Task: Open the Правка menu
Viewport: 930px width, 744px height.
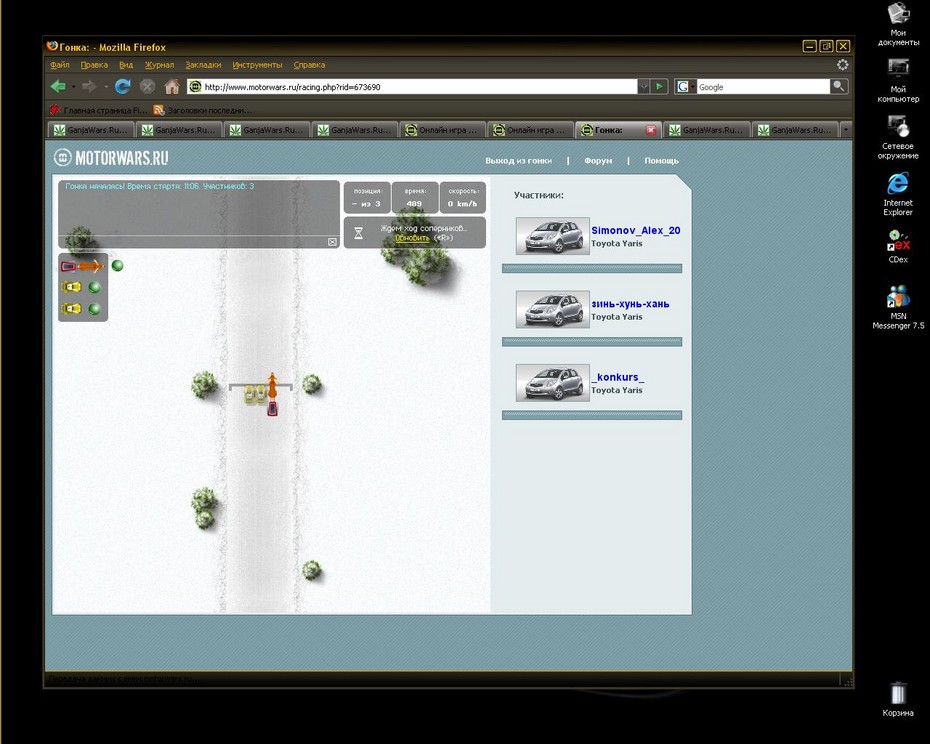Action: point(94,65)
